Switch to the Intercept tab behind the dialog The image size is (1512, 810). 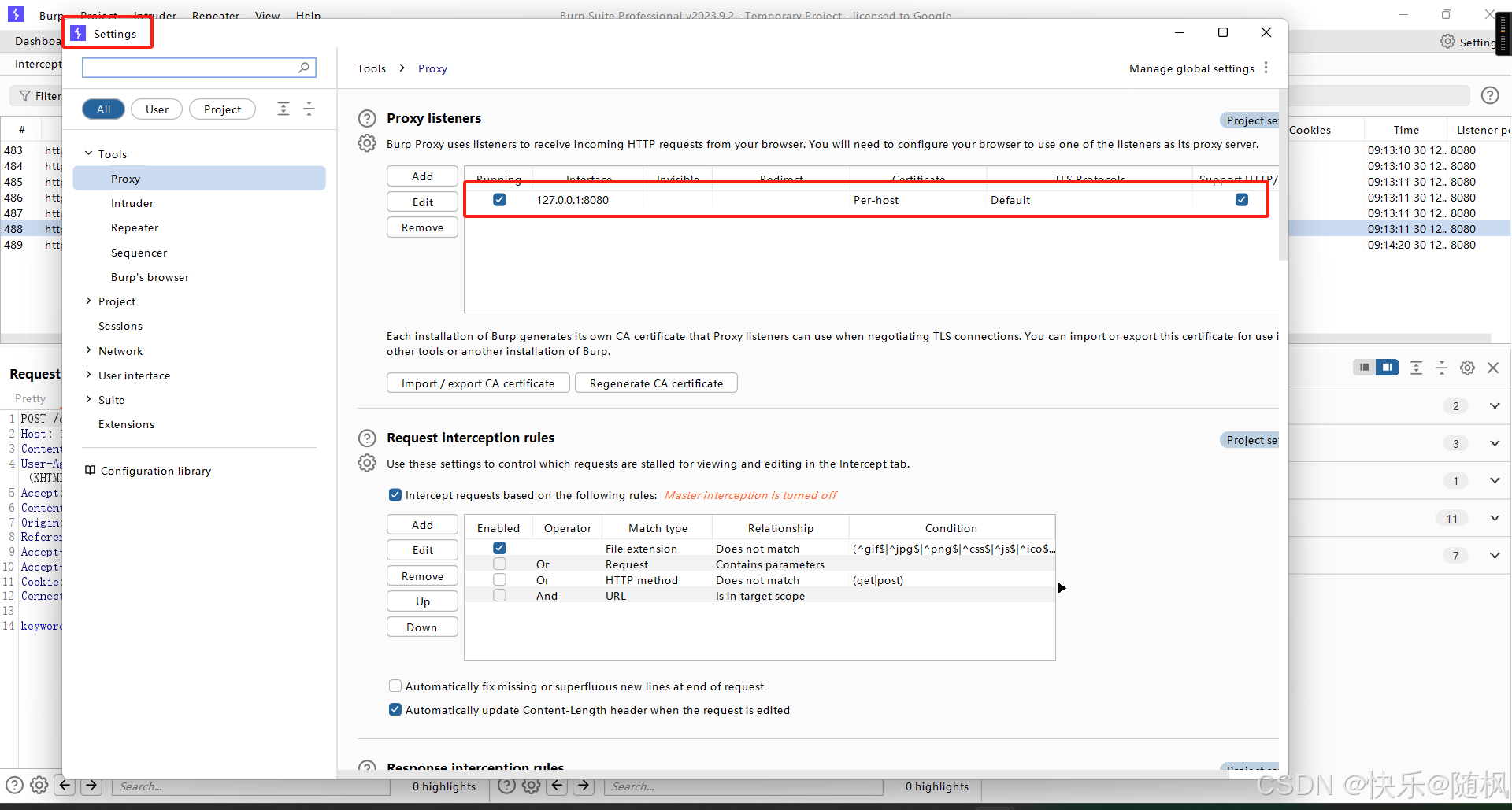point(38,64)
